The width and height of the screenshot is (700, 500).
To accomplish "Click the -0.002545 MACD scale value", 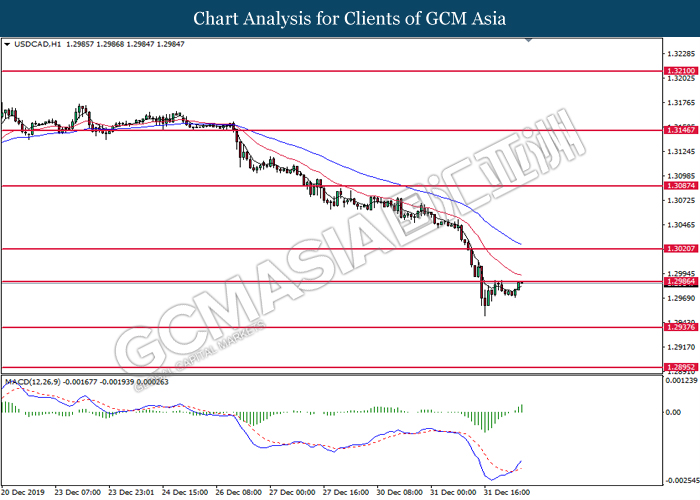I will click(681, 481).
